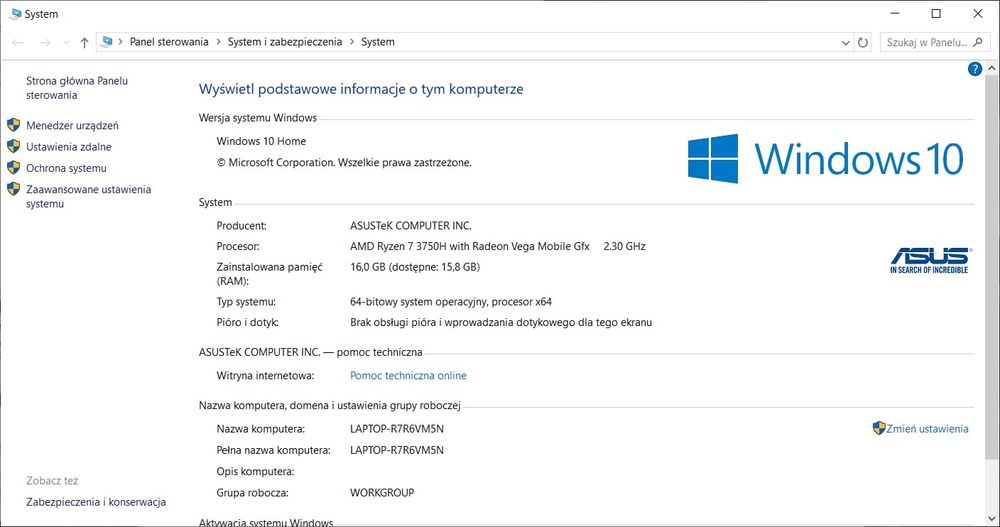This screenshot has width=1000, height=527.
Task: Click the Nazwa komputera value LAPTOP-R7R6VM5N
Action: pyautogui.click(x=397, y=429)
